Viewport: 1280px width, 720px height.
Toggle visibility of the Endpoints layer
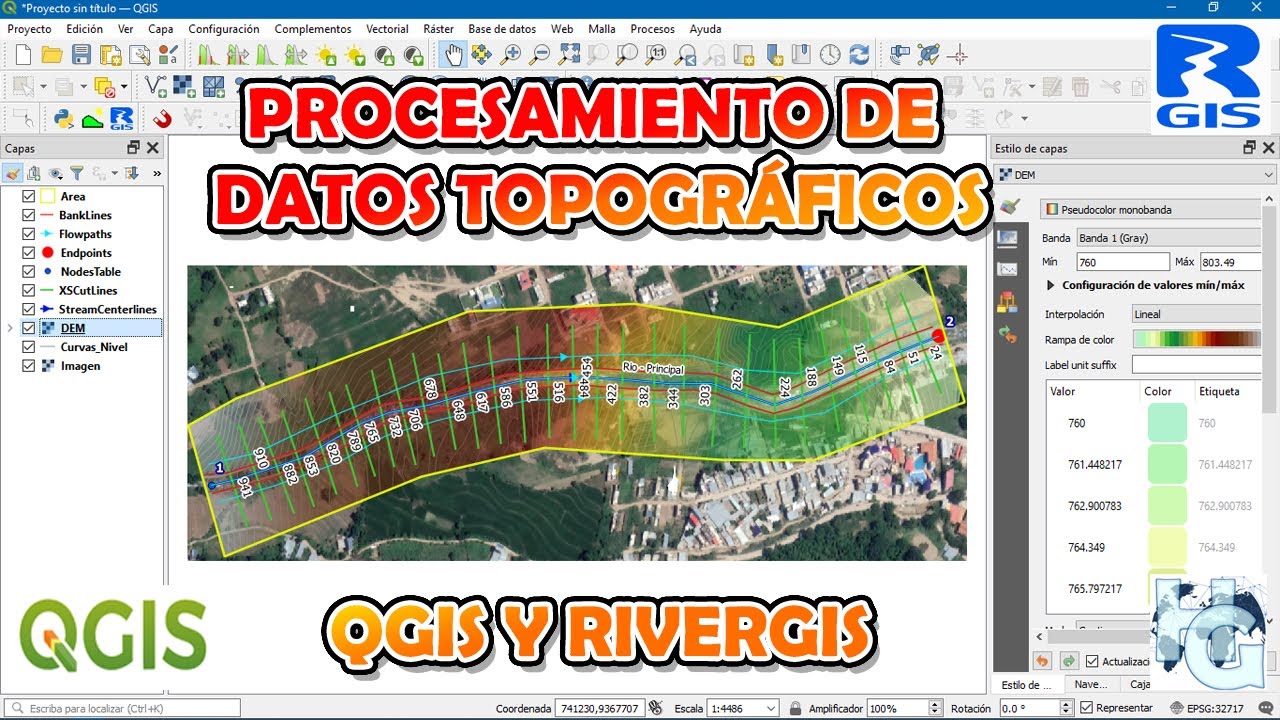(28, 253)
